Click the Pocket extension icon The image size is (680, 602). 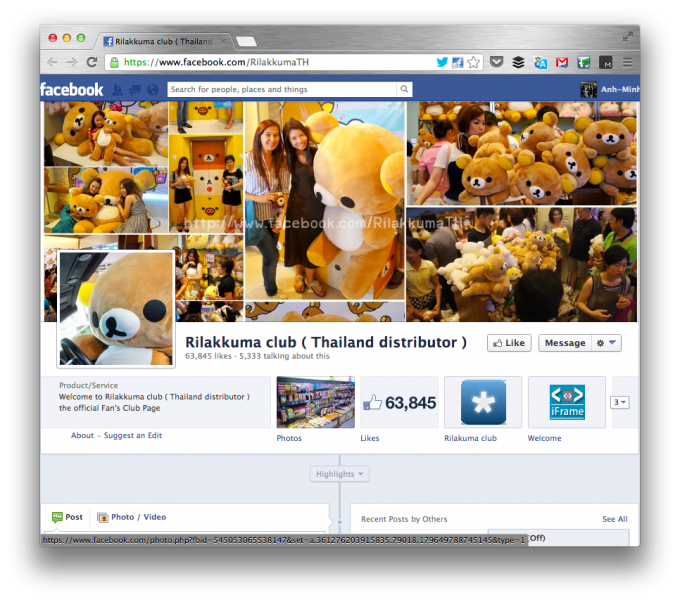[497, 62]
